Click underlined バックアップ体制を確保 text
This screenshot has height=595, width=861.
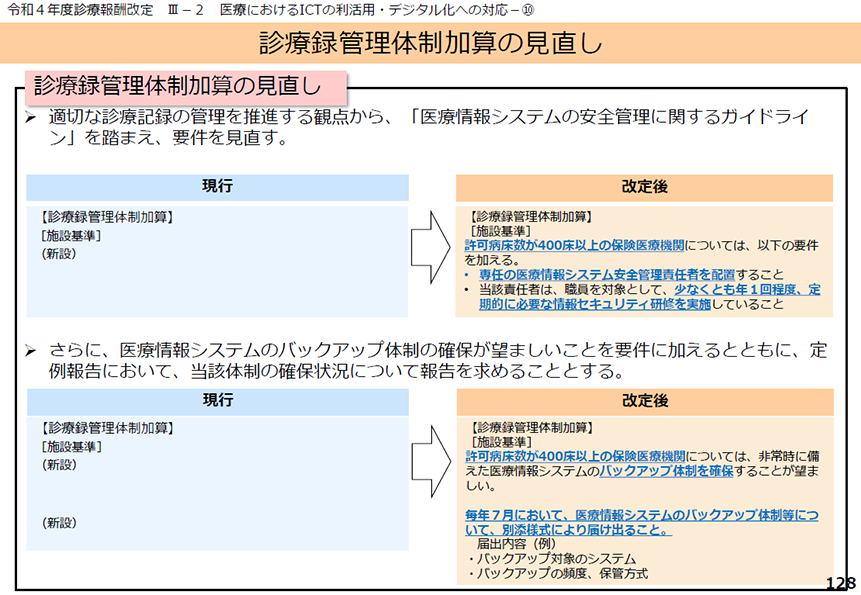666,471
